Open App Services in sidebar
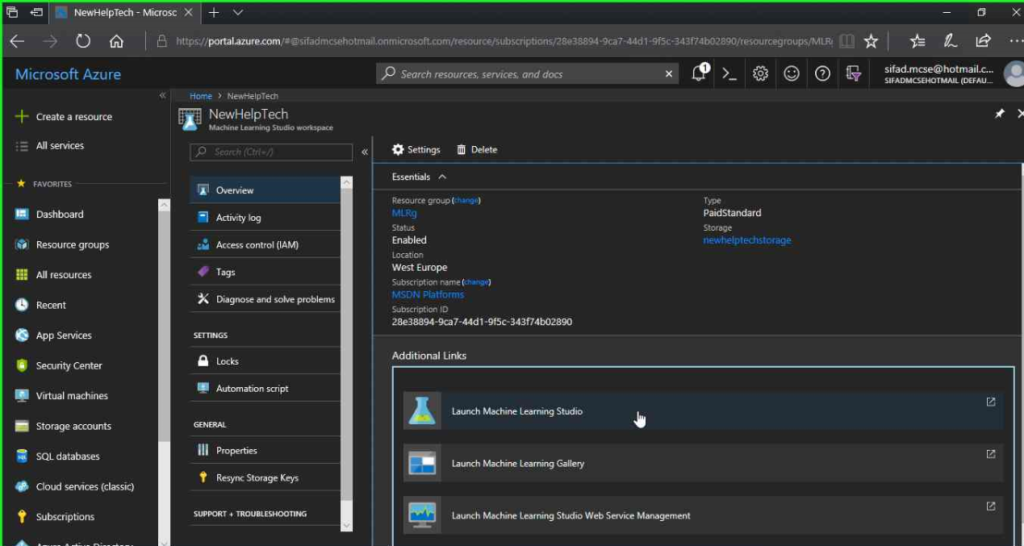The image size is (1024, 546). (x=54, y=335)
